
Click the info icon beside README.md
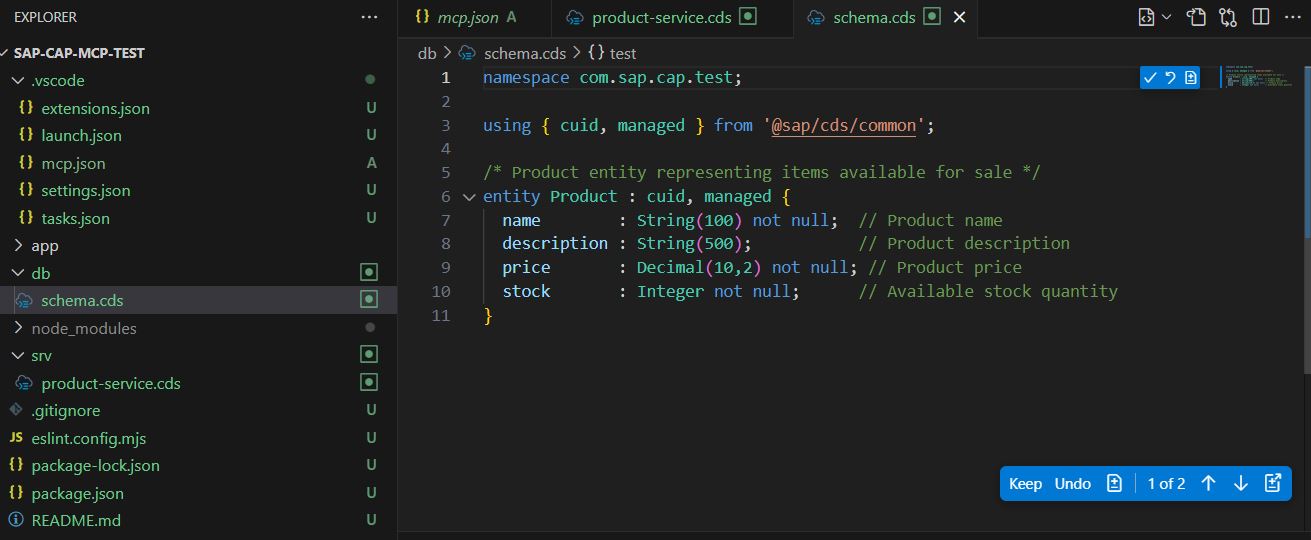[x=15, y=520]
